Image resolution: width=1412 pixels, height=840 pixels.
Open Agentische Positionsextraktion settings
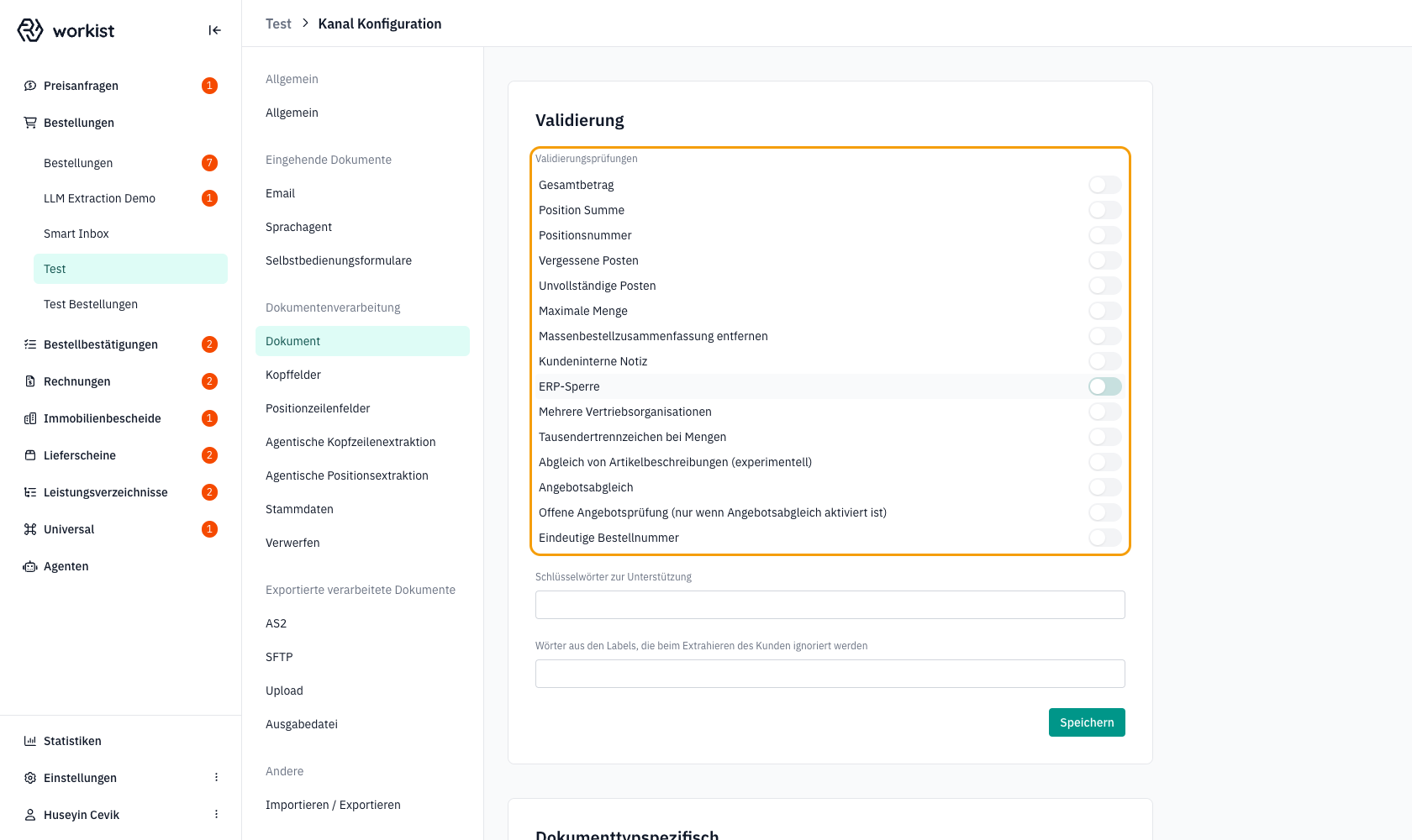point(362,475)
